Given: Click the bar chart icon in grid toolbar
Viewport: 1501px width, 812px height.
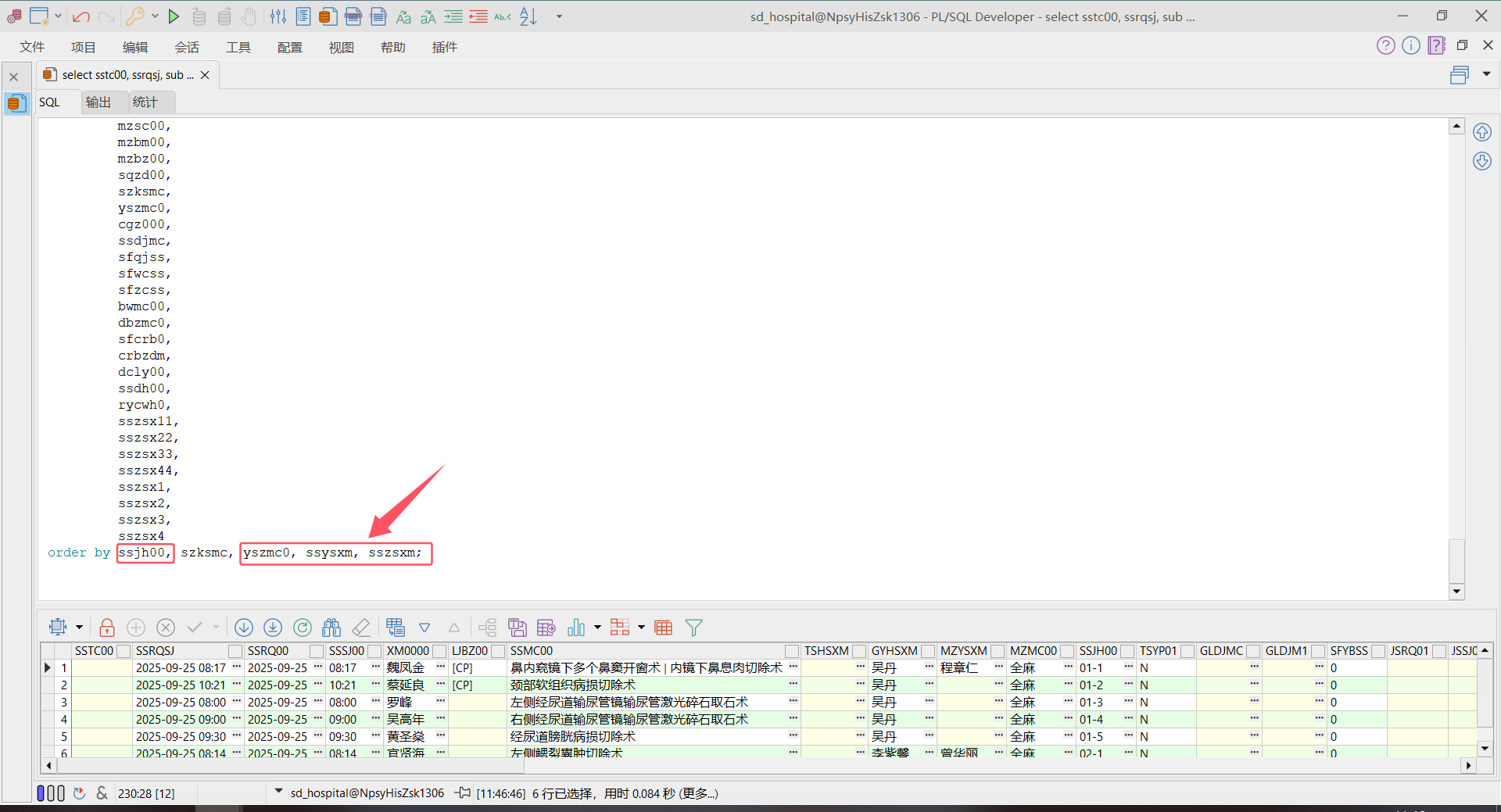Looking at the screenshot, I should [576, 628].
